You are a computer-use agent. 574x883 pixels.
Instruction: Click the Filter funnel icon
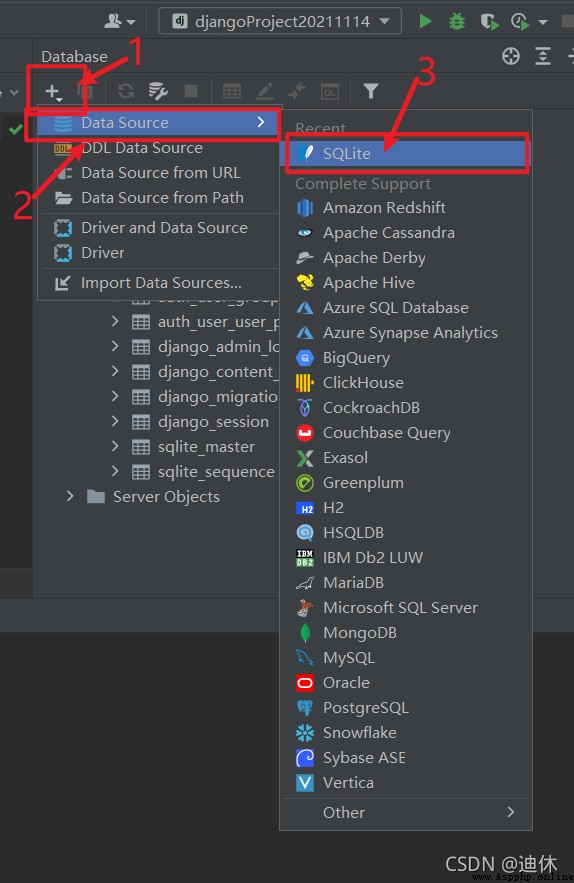(371, 91)
